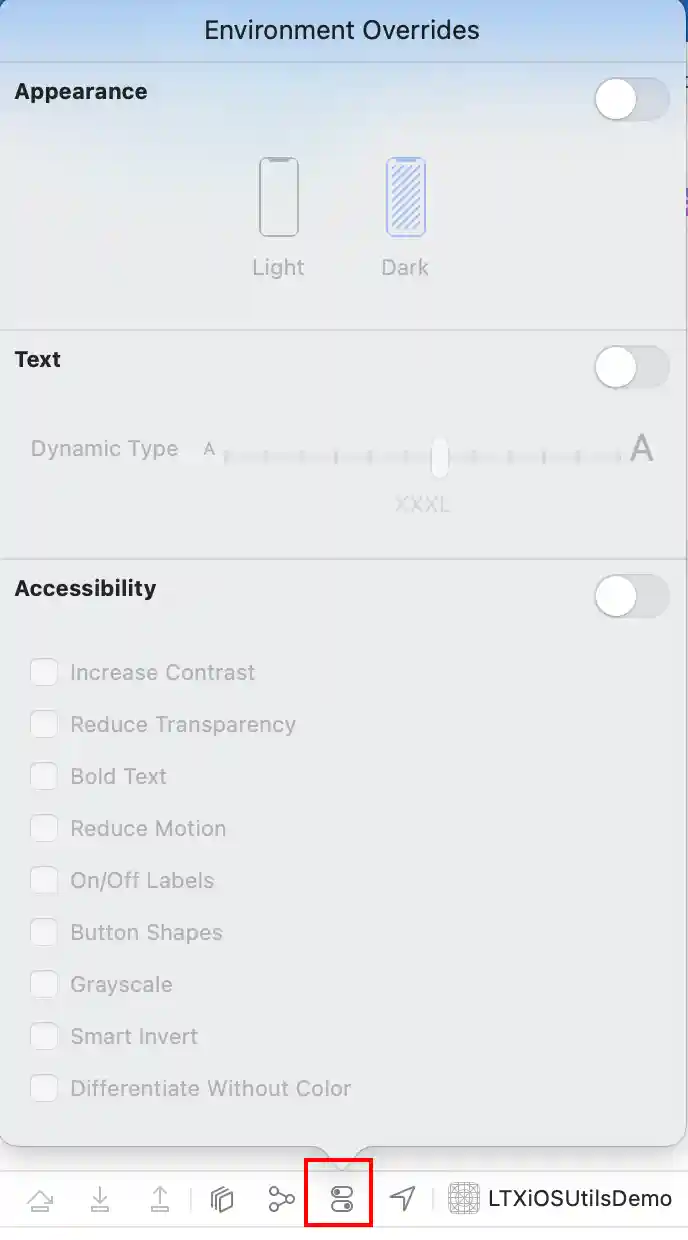Click the LTXiOSUtilsDemo process item

[562, 1198]
